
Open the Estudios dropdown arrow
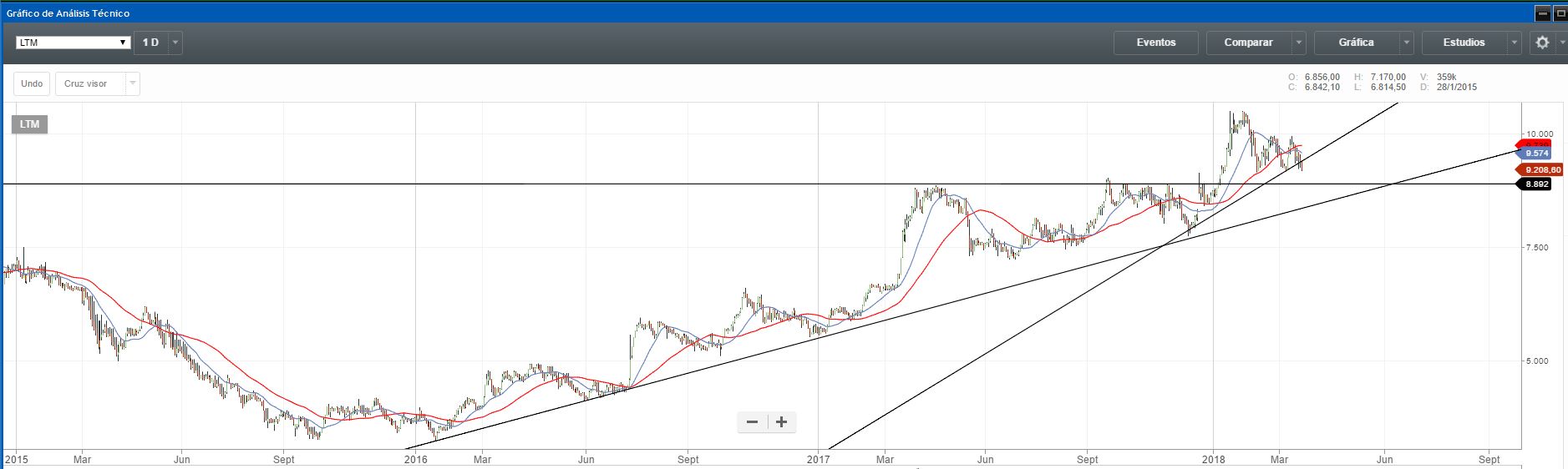coord(1515,43)
